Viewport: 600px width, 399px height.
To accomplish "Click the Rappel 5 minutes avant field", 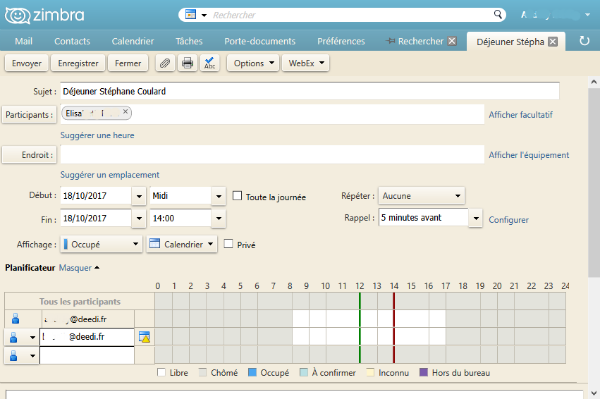I will point(423,218).
